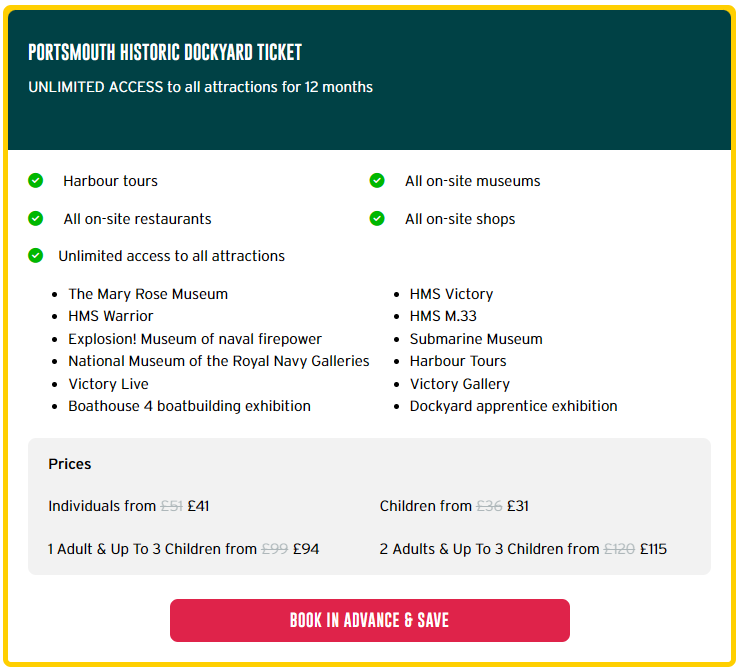Screen dimensions: 742x668
Task: Select the Portsmouth Historic Dockyard Ticket heading
Action: click(x=165, y=52)
